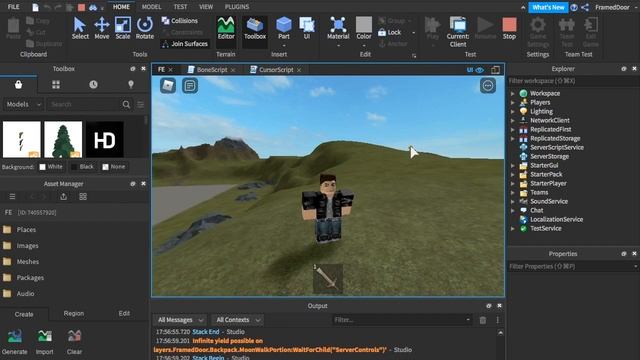Clear the Output log with trash icon
The image size is (640, 360).
(482, 320)
